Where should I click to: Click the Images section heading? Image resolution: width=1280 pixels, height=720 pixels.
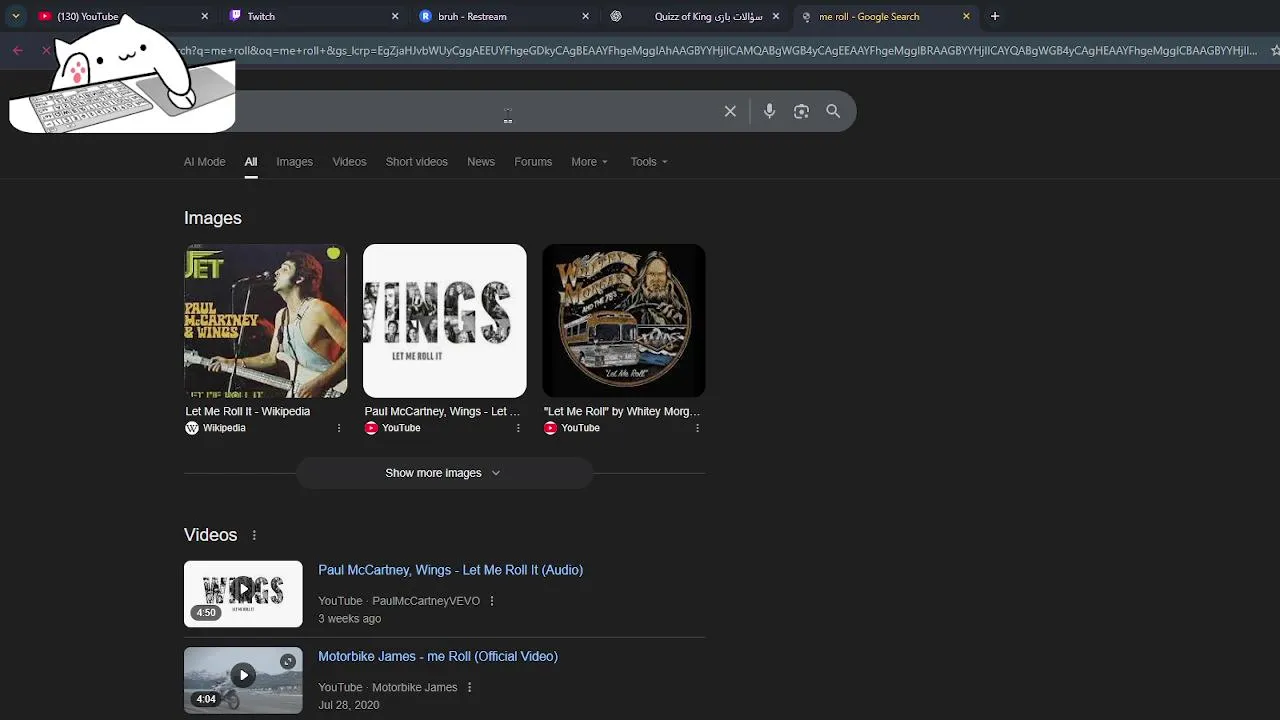(x=213, y=218)
